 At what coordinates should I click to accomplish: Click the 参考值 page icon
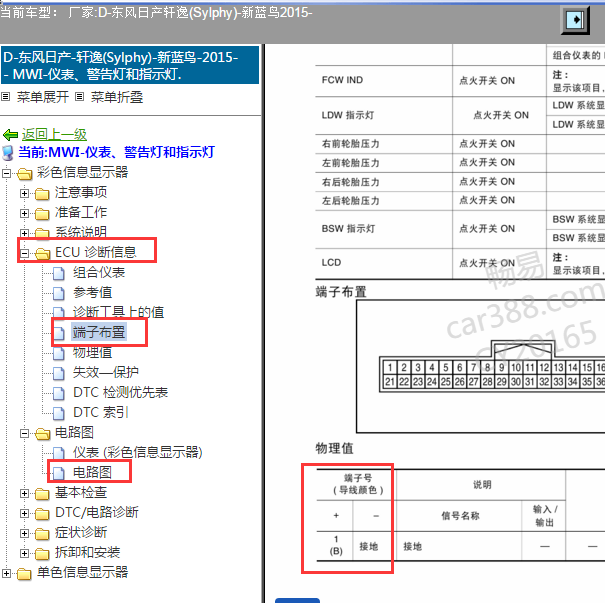[x=59, y=294]
